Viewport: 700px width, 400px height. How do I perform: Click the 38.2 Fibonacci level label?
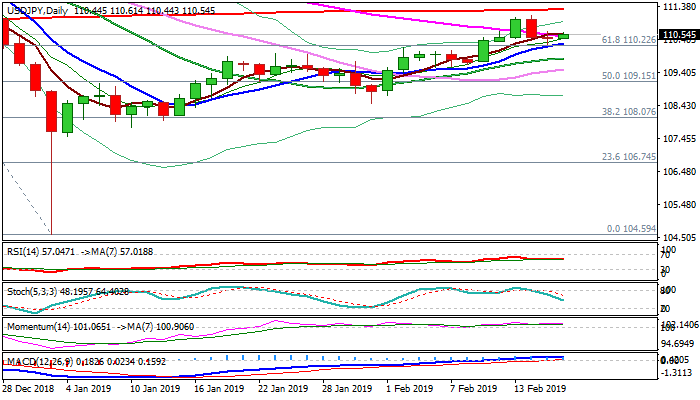coord(630,112)
